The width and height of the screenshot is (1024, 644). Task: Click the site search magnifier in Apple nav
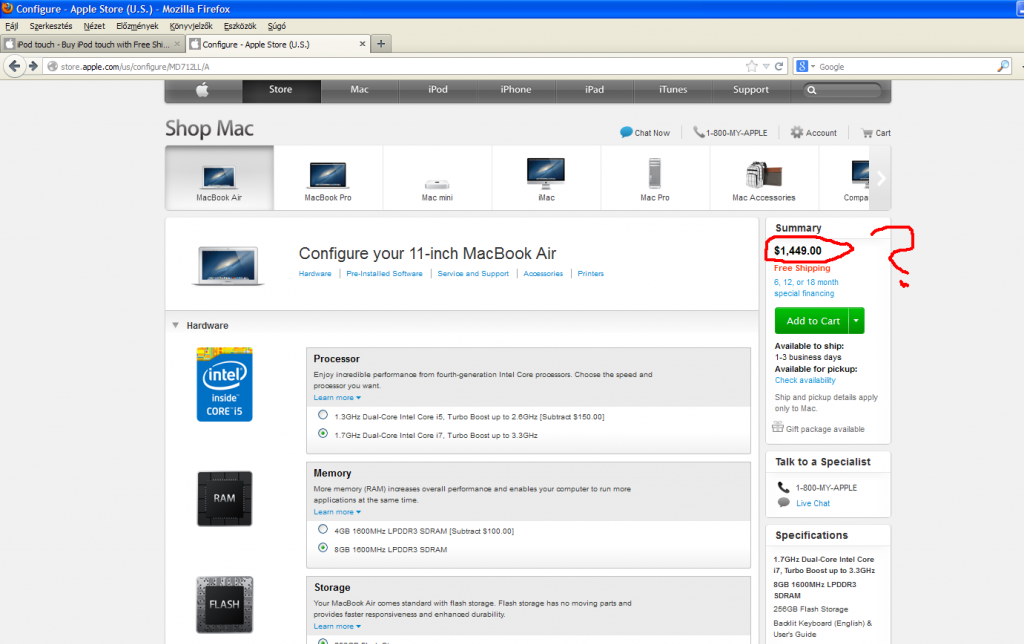point(812,90)
